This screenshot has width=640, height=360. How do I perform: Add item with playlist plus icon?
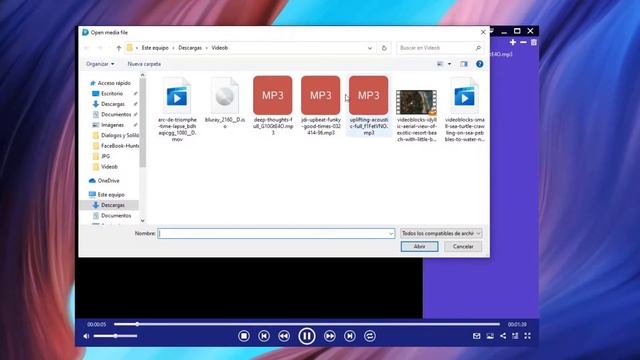pyautogui.click(x=513, y=42)
